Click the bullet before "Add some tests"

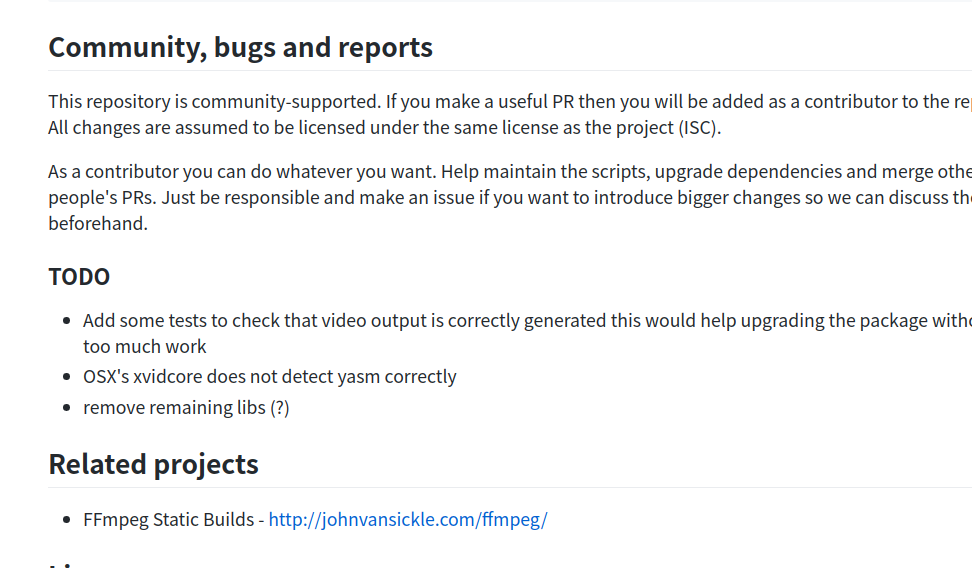click(66, 321)
